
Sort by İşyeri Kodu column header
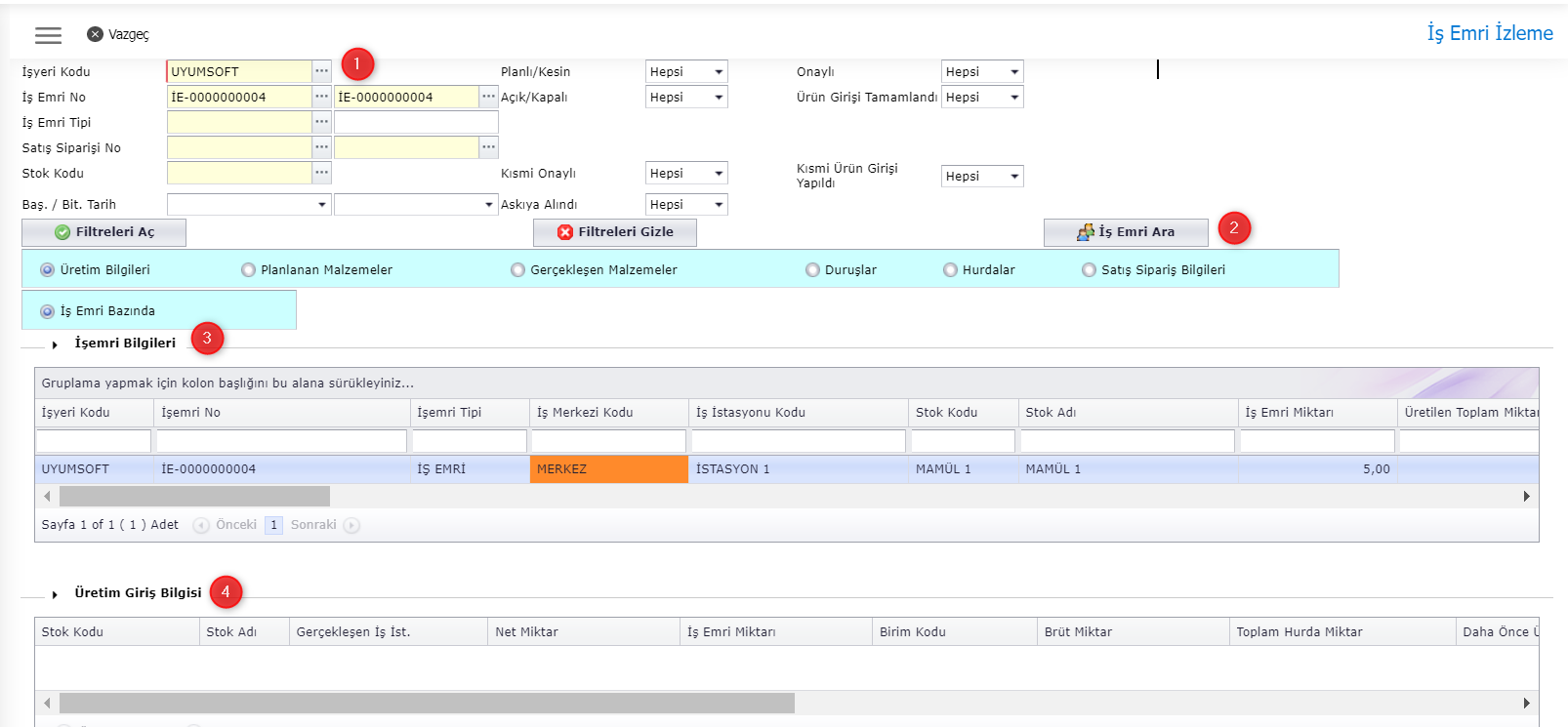click(94, 413)
